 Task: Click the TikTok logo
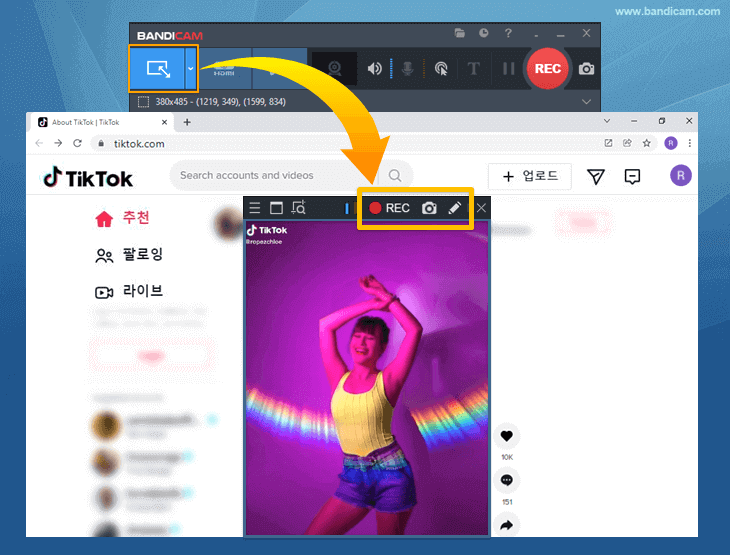click(88, 177)
